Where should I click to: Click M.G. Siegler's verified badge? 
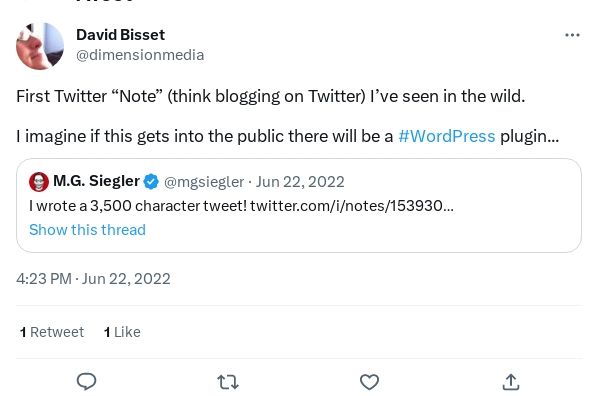[151, 182]
